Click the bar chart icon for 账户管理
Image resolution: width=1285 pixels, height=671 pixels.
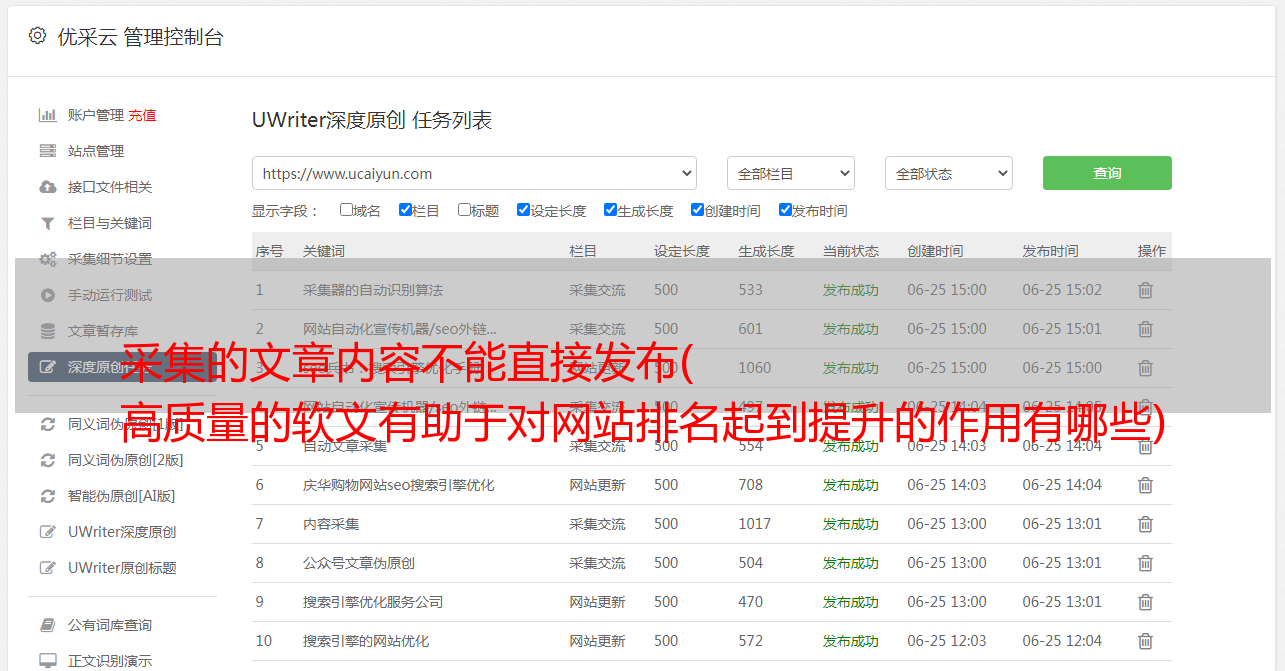pyautogui.click(x=47, y=115)
